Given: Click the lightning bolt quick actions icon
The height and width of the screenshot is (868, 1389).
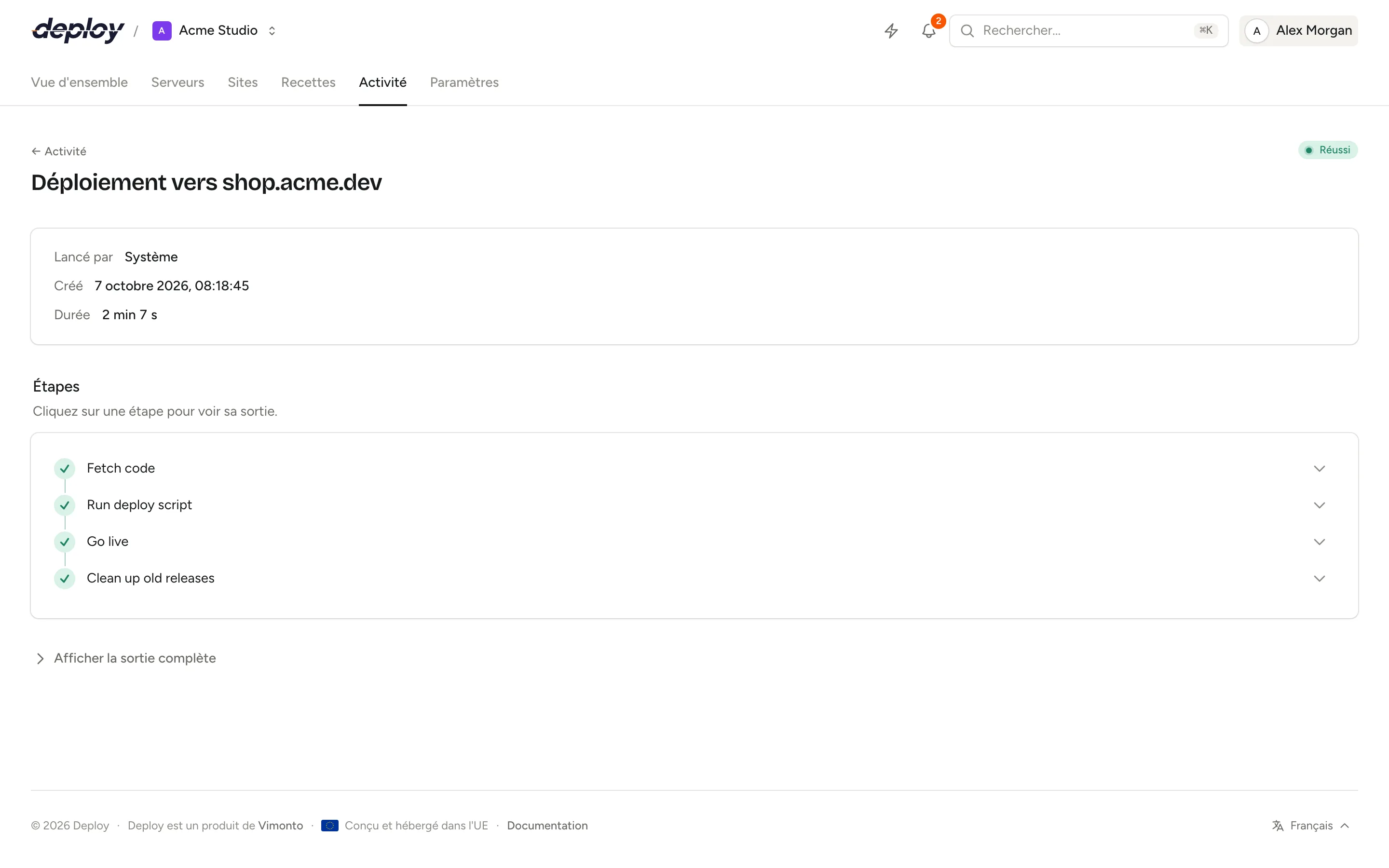Looking at the screenshot, I should (x=891, y=30).
